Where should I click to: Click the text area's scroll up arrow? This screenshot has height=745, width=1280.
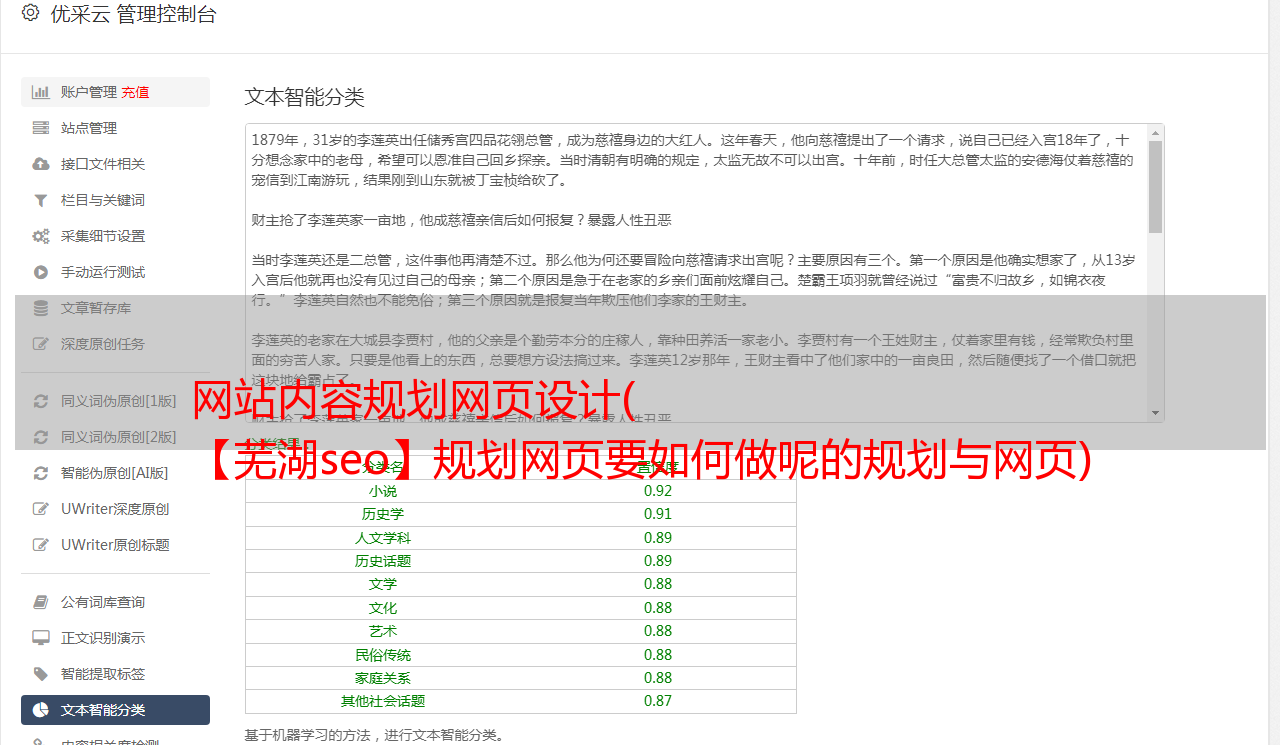coord(1155,133)
